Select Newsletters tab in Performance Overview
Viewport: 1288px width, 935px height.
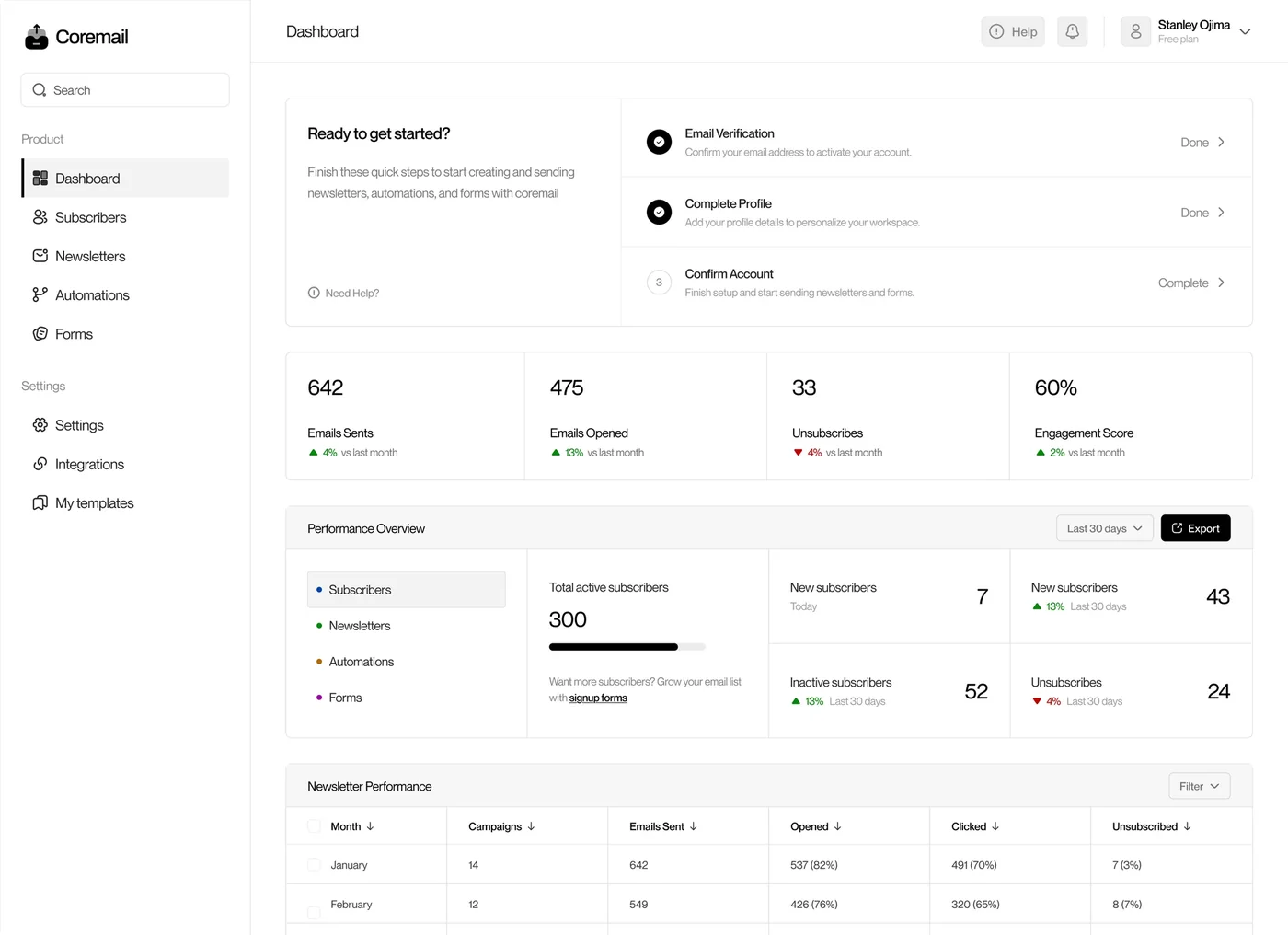406,626
